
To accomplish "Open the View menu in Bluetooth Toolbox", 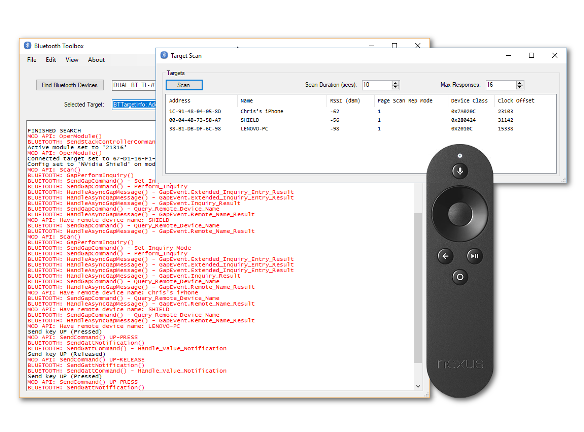I will [x=72, y=60].
